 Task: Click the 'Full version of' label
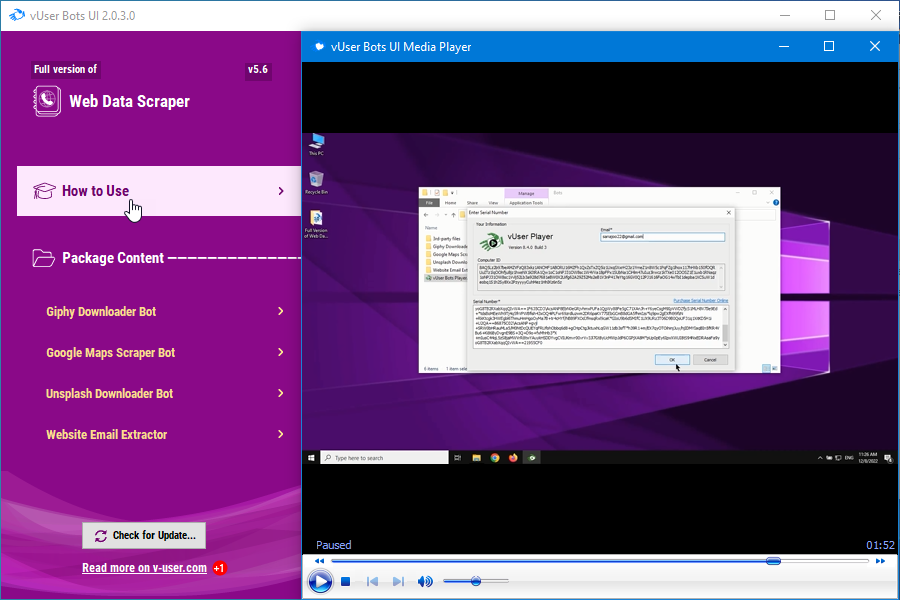(65, 69)
